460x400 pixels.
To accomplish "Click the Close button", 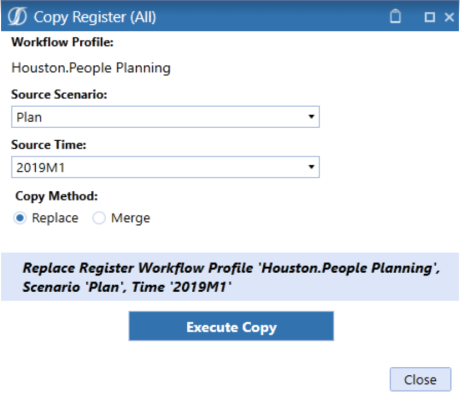I will (420, 379).
